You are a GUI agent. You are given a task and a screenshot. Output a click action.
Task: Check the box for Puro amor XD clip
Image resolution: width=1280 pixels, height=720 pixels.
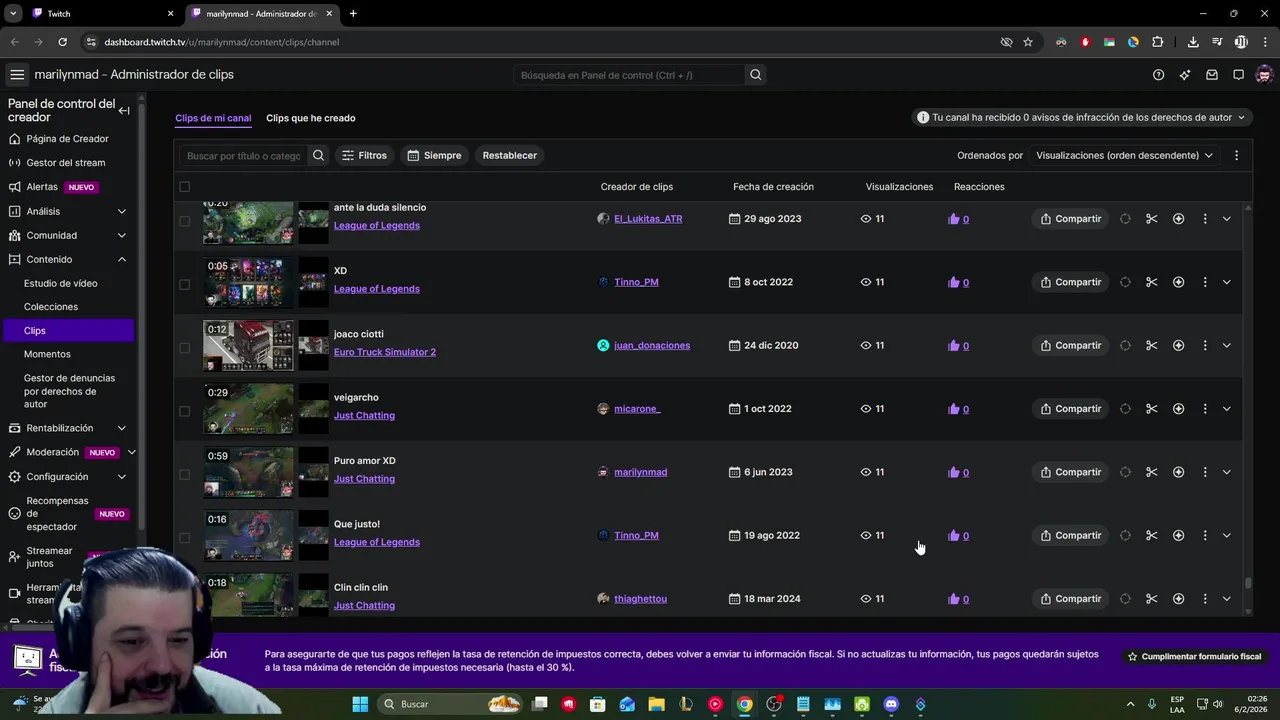pyautogui.click(x=184, y=474)
